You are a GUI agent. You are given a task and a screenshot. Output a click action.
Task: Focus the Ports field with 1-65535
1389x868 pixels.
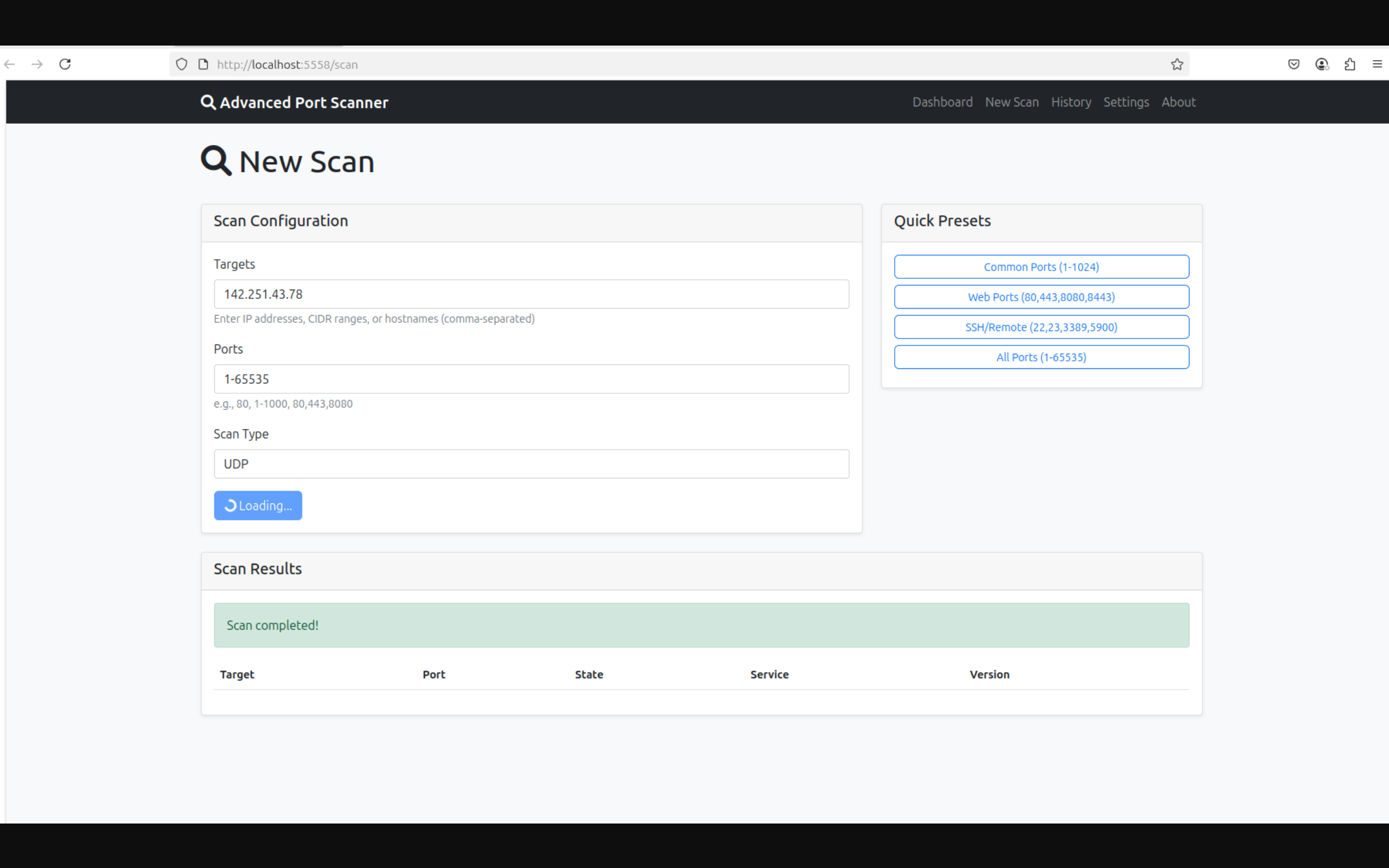click(x=532, y=379)
